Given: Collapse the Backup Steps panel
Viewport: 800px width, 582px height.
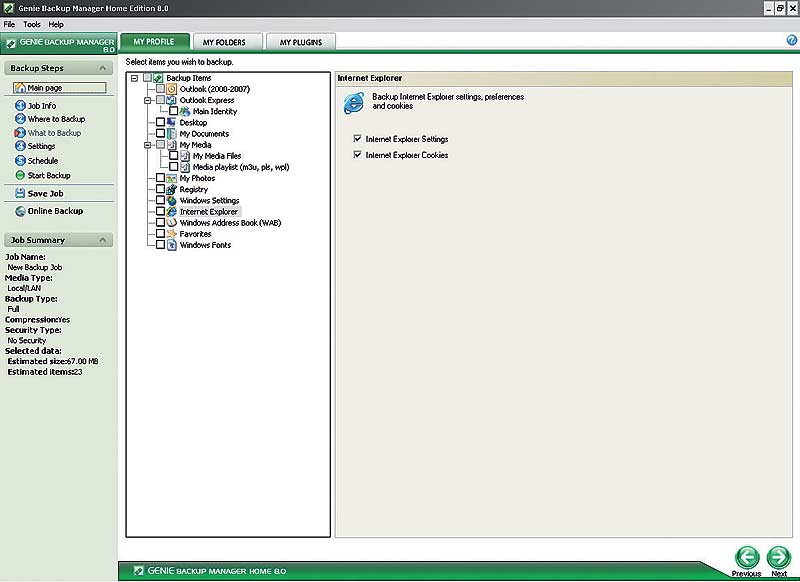Looking at the screenshot, I should [103, 68].
